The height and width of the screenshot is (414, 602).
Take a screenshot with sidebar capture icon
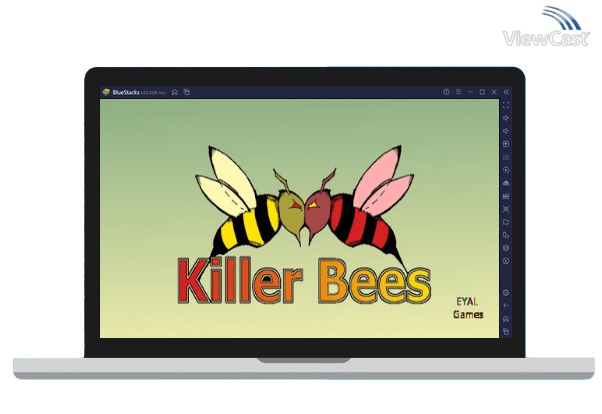click(x=506, y=209)
